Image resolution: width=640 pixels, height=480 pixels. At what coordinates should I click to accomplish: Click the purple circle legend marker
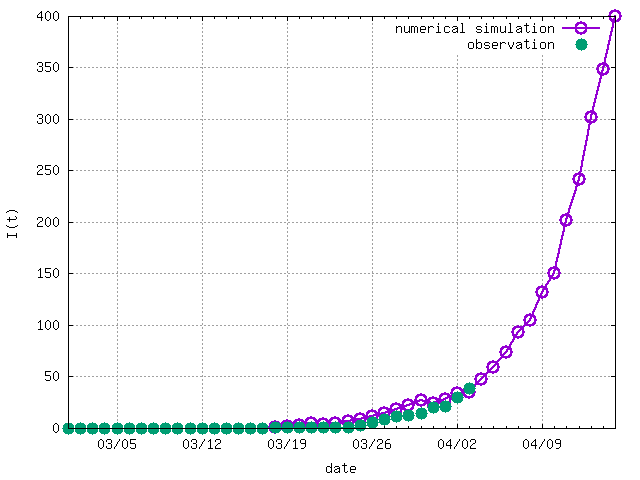coord(581,28)
